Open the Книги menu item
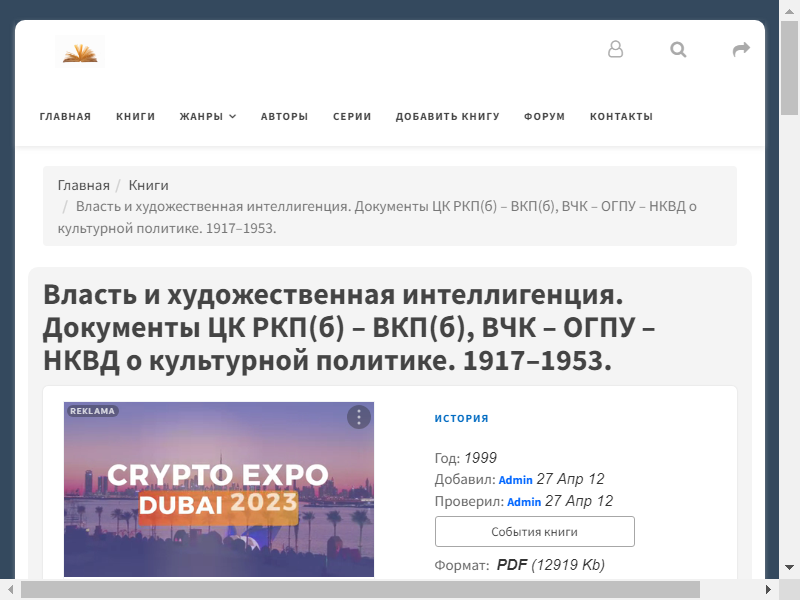Viewport: 800px width, 600px height. 136,117
